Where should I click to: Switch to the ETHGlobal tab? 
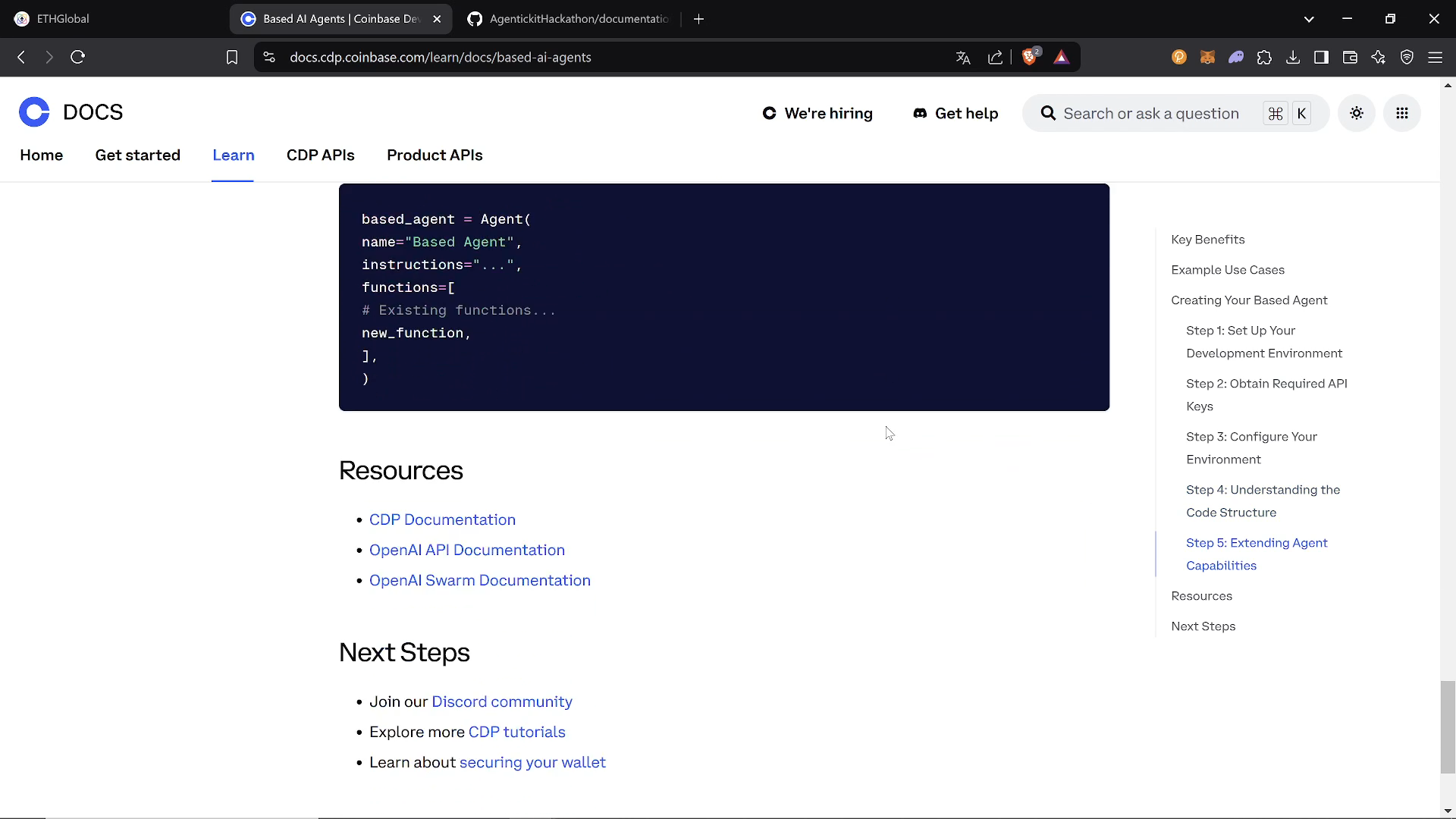coord(114,19)
